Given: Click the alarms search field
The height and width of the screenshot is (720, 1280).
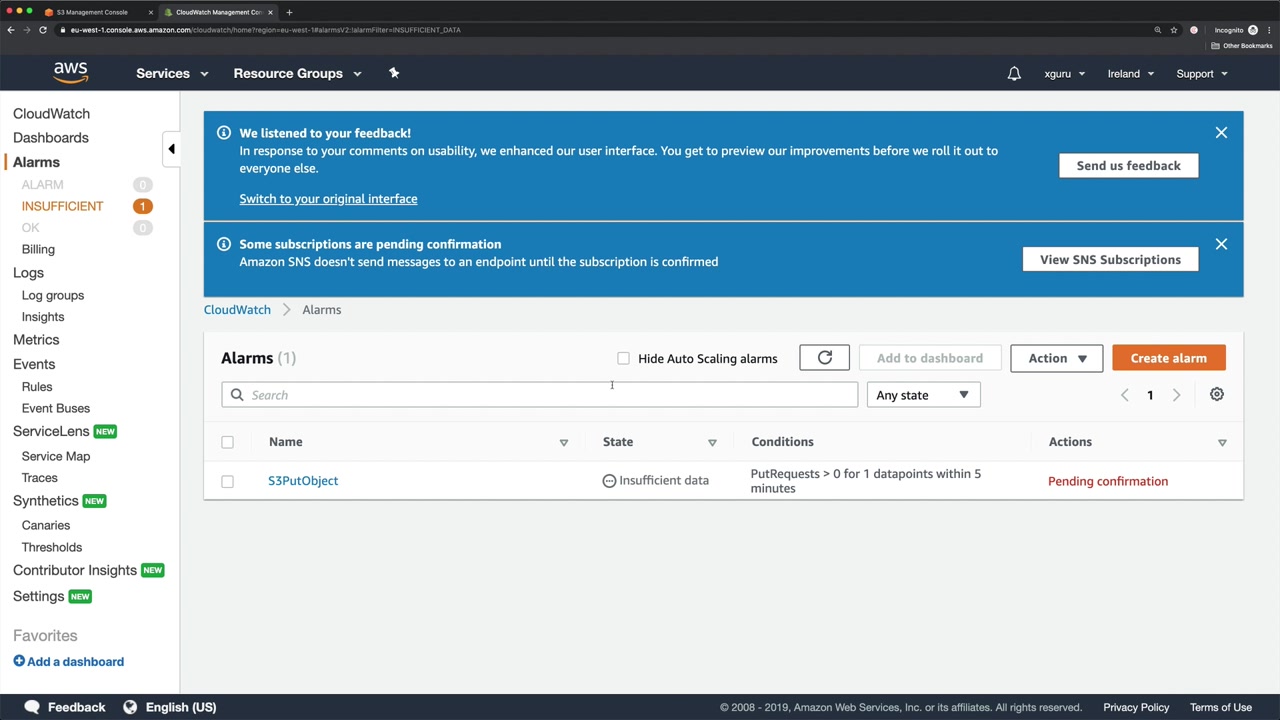Looking at the screenshot, I should click(540, 395).
